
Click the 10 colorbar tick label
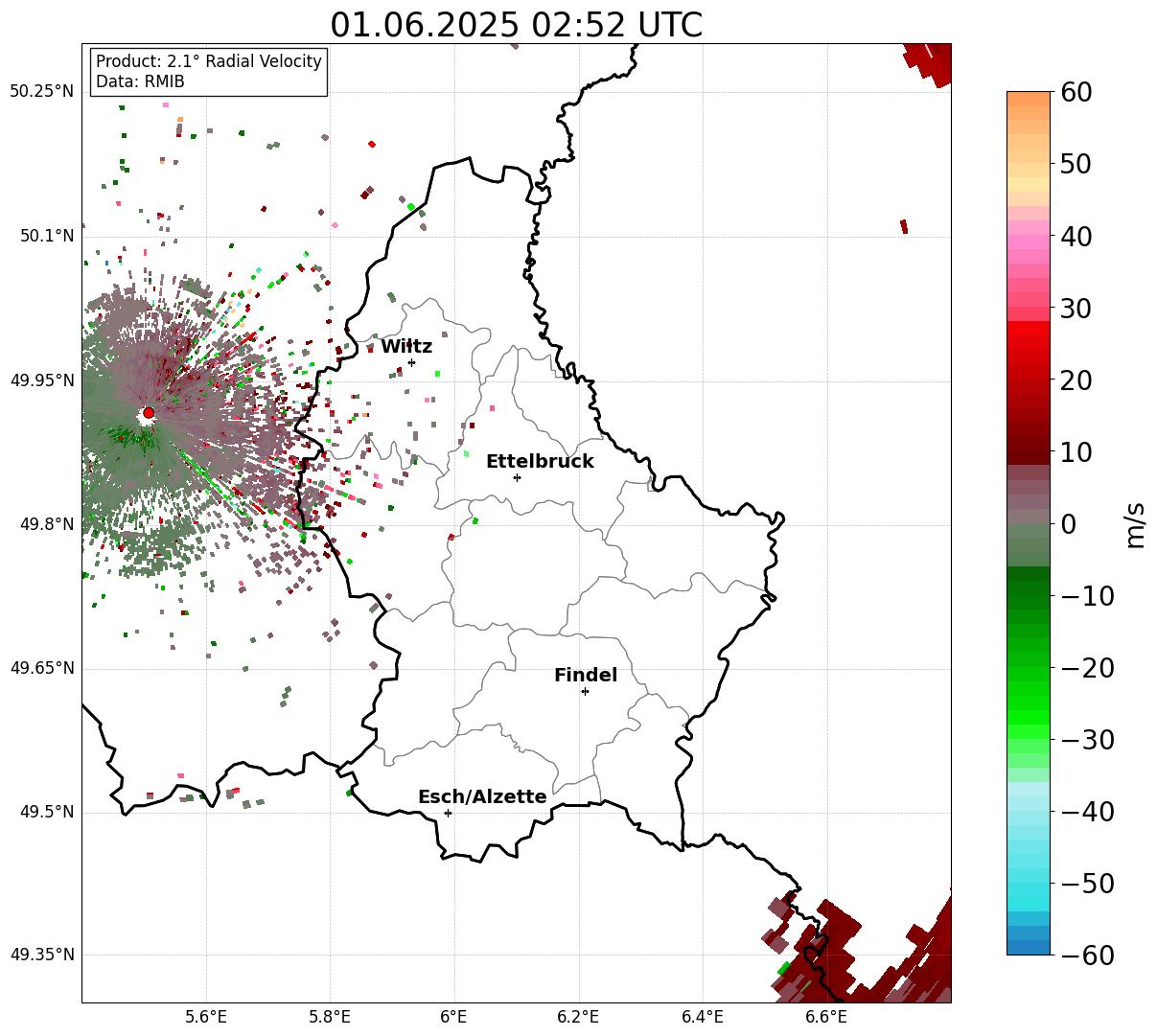click(x=1078, y=451)
